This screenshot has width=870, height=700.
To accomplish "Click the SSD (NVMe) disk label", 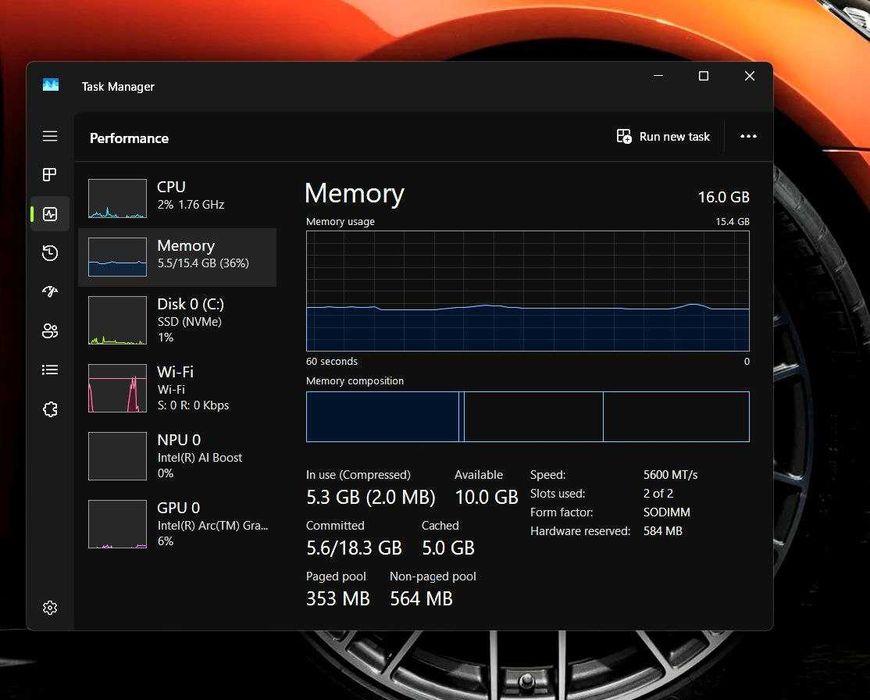I will pos(190,322).
